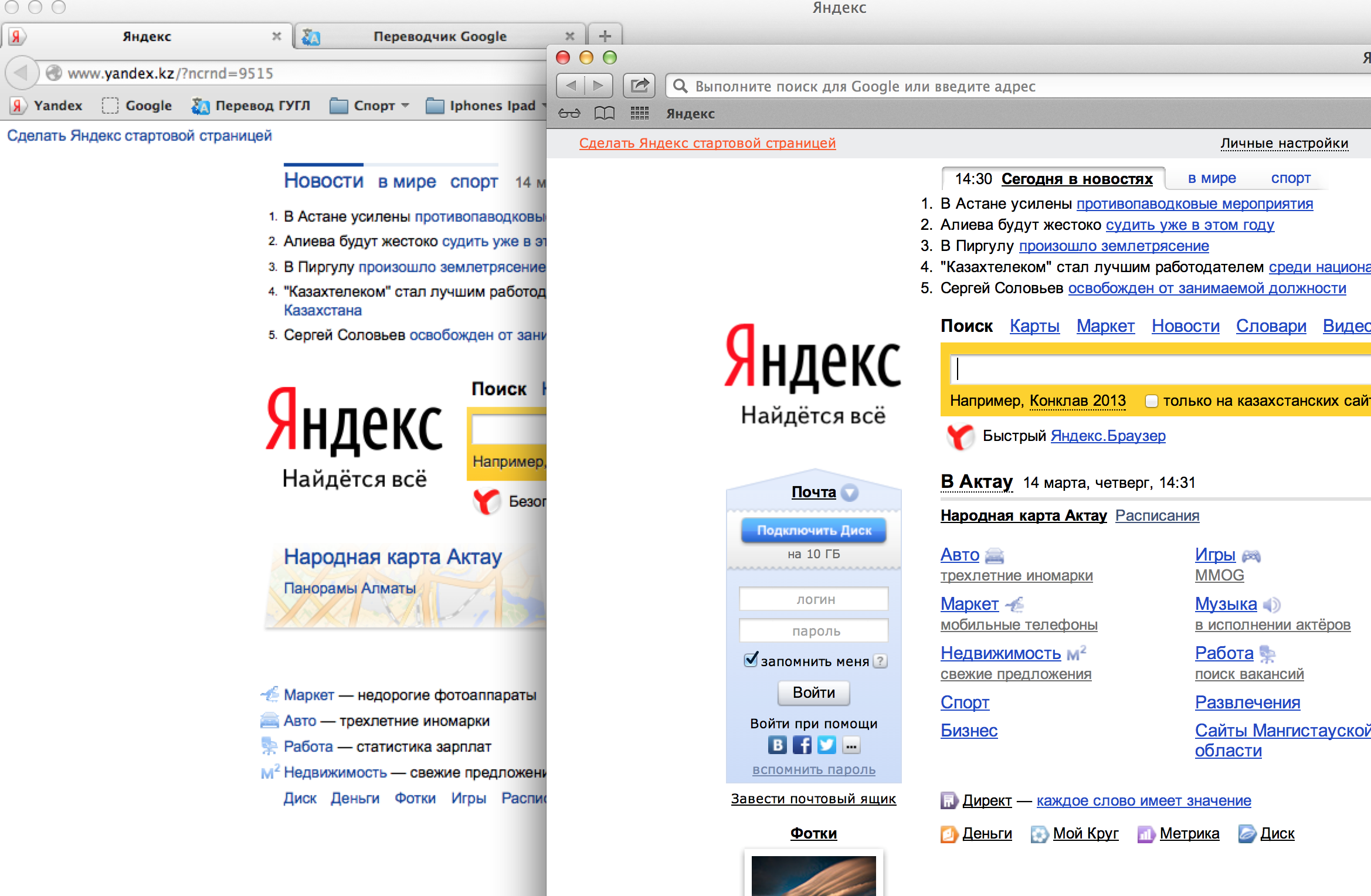The height and width of the screenshot is (896, 1371).
Task: Click Yandex Browser icon in Firefox page
Action: pyautogui.click(x=487, y=501)
